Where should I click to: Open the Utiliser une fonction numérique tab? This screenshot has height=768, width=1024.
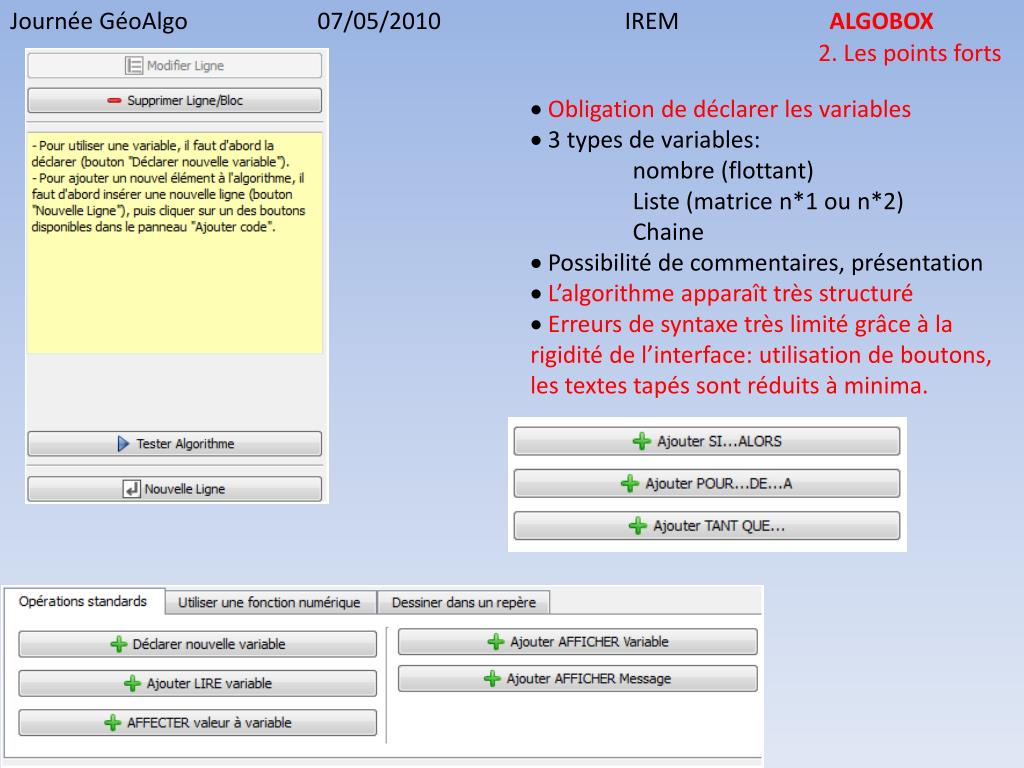point(270,602)
